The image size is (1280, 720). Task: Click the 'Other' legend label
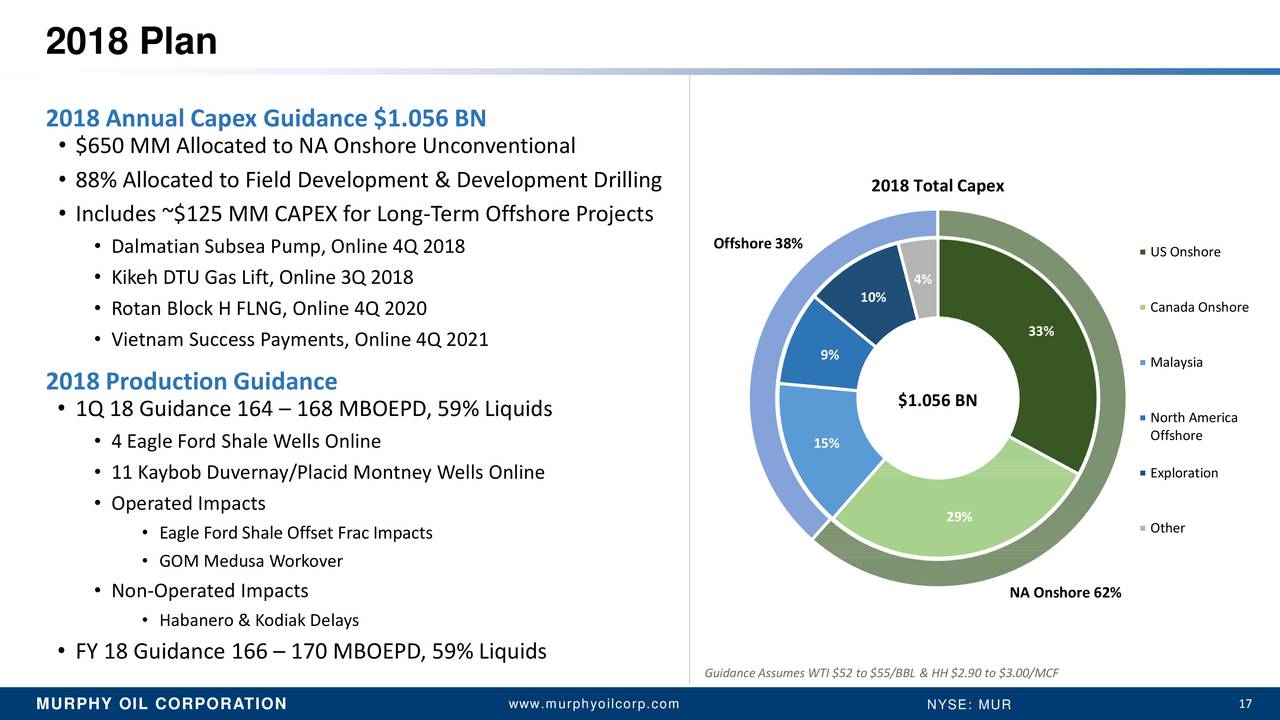1167,528
